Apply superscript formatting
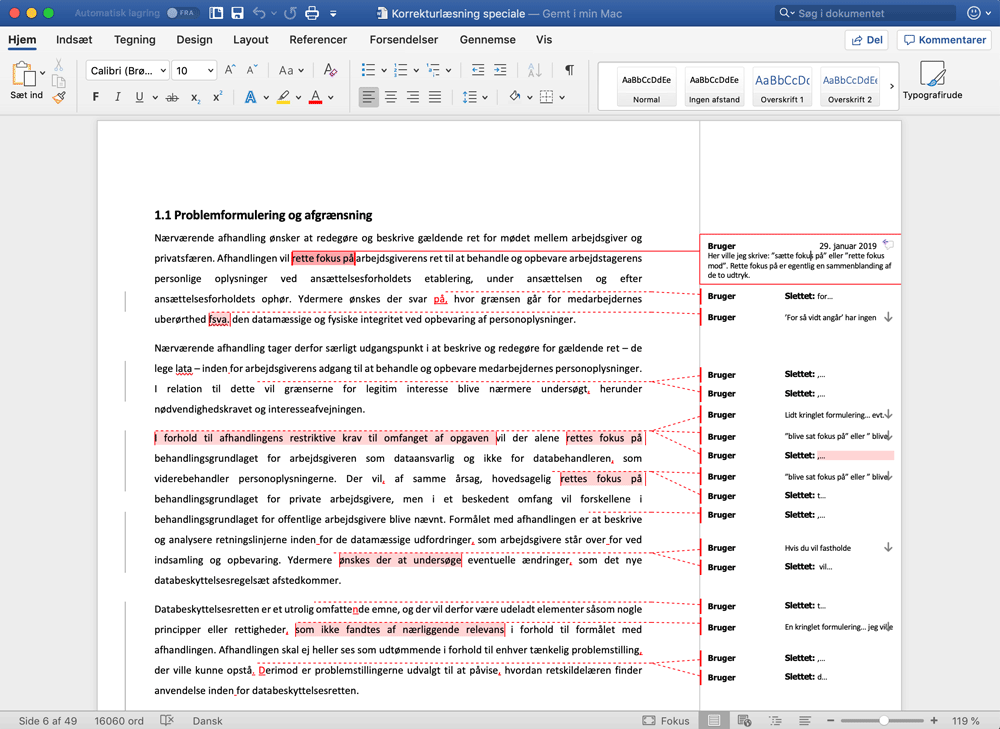 (217, 97)
